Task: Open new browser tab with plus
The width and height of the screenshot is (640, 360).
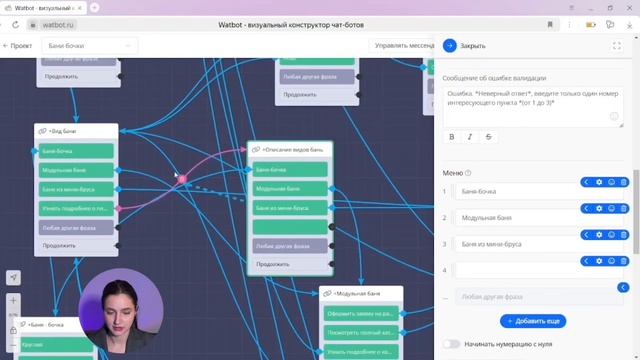Action: coord(94,8)
